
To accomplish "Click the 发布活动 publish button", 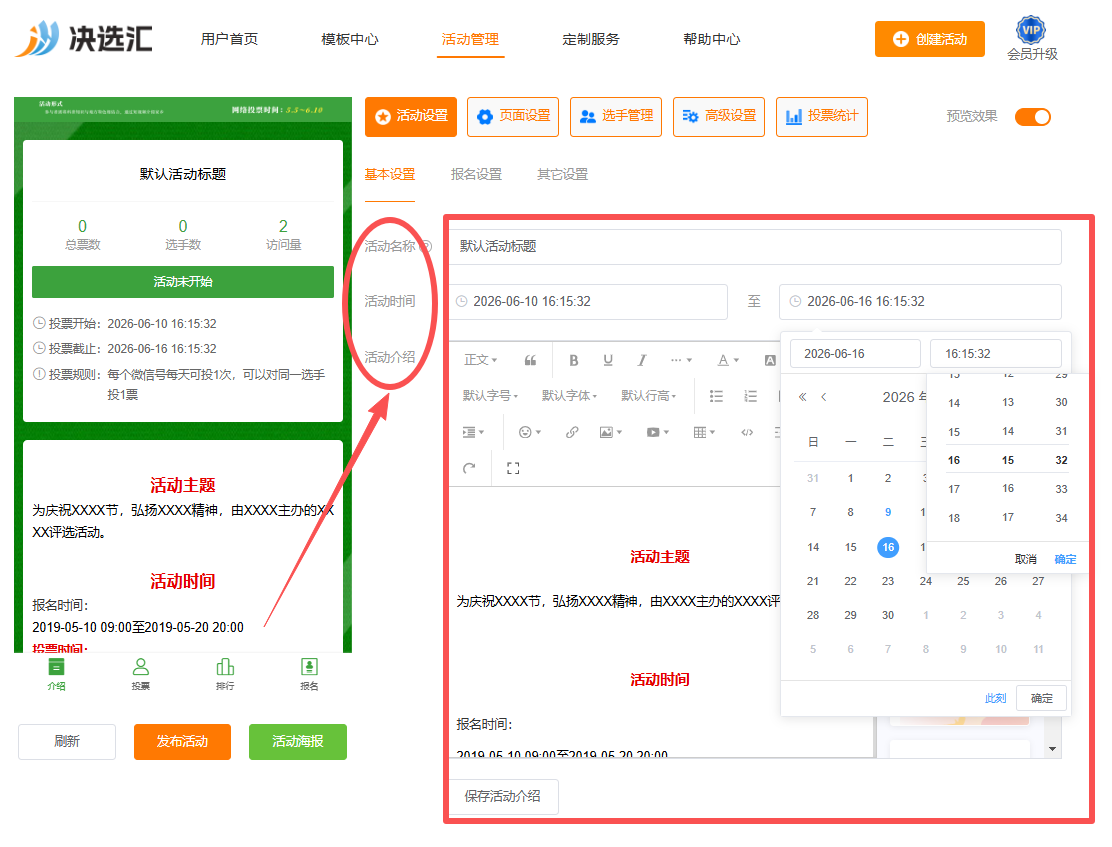I will [x=182, y=741].
